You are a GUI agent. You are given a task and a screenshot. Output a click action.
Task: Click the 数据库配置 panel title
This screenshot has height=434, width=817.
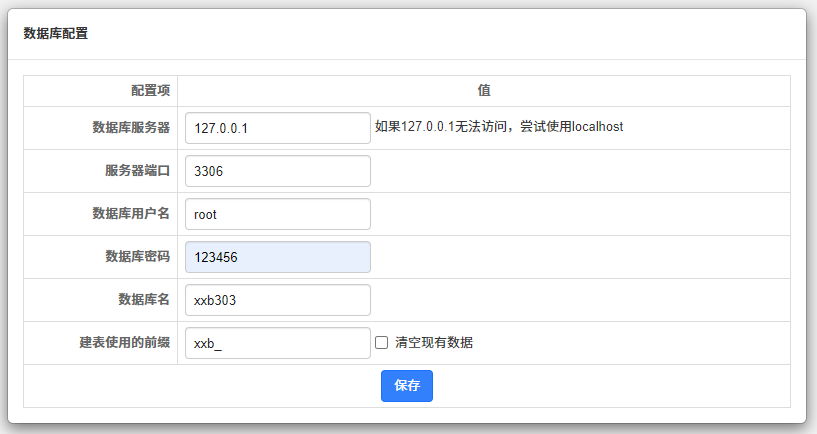pyautogui.click(x=56, y=34)
